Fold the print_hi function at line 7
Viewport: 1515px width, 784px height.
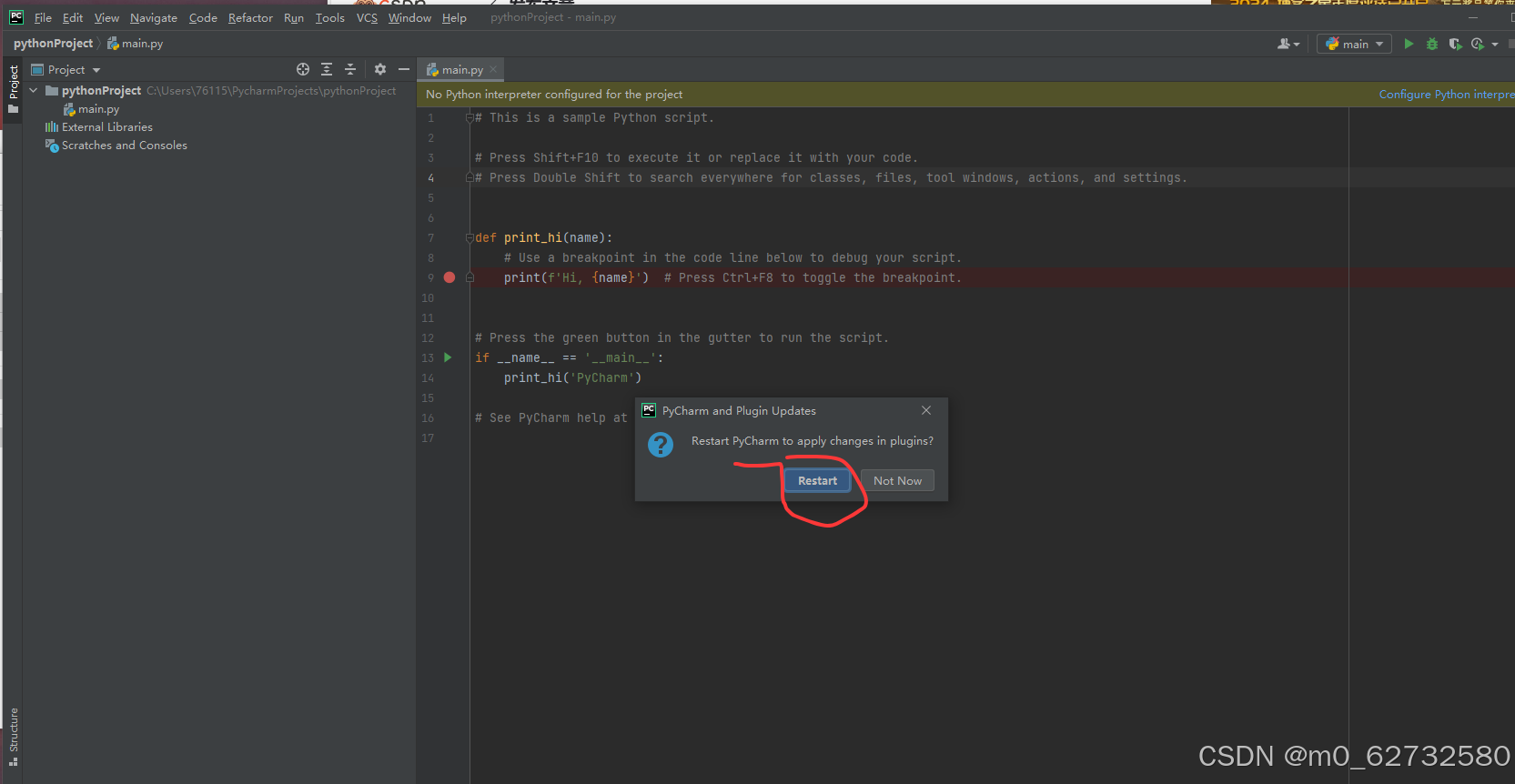[470, 237]
